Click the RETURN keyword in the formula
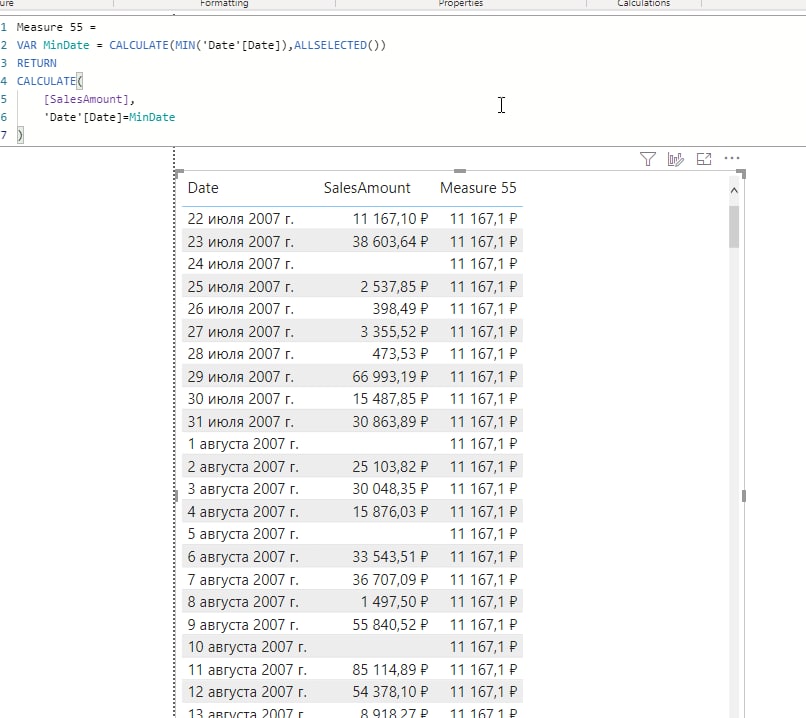This screenshot has width=806, height=718. click(36, 63)
